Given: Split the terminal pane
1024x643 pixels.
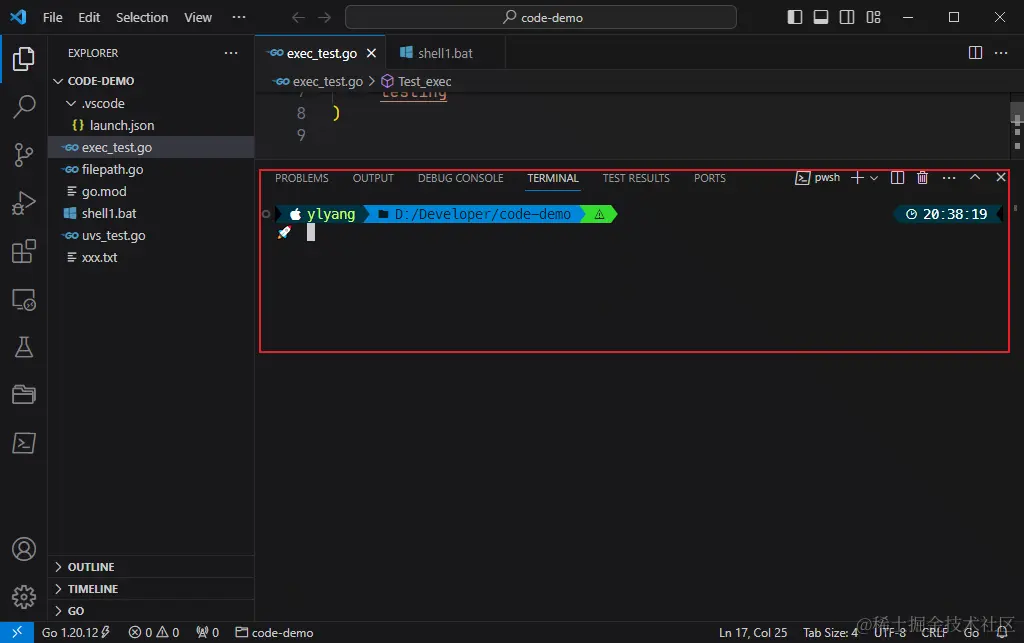Looking at the screenshot, I should [897, 178].
